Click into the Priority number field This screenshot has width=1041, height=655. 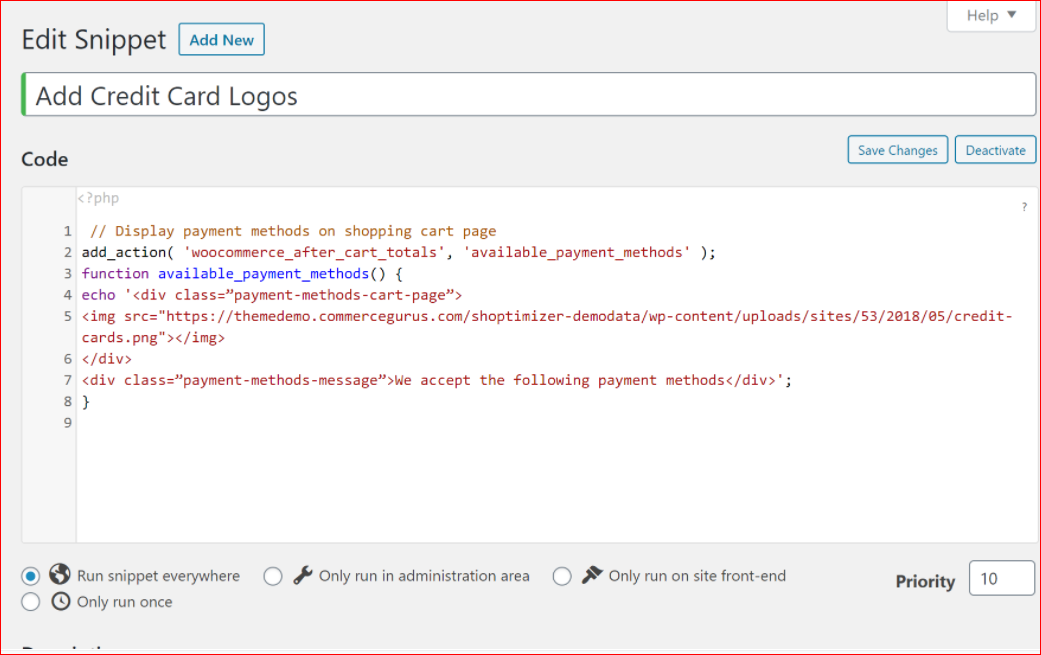(1001, 579)
